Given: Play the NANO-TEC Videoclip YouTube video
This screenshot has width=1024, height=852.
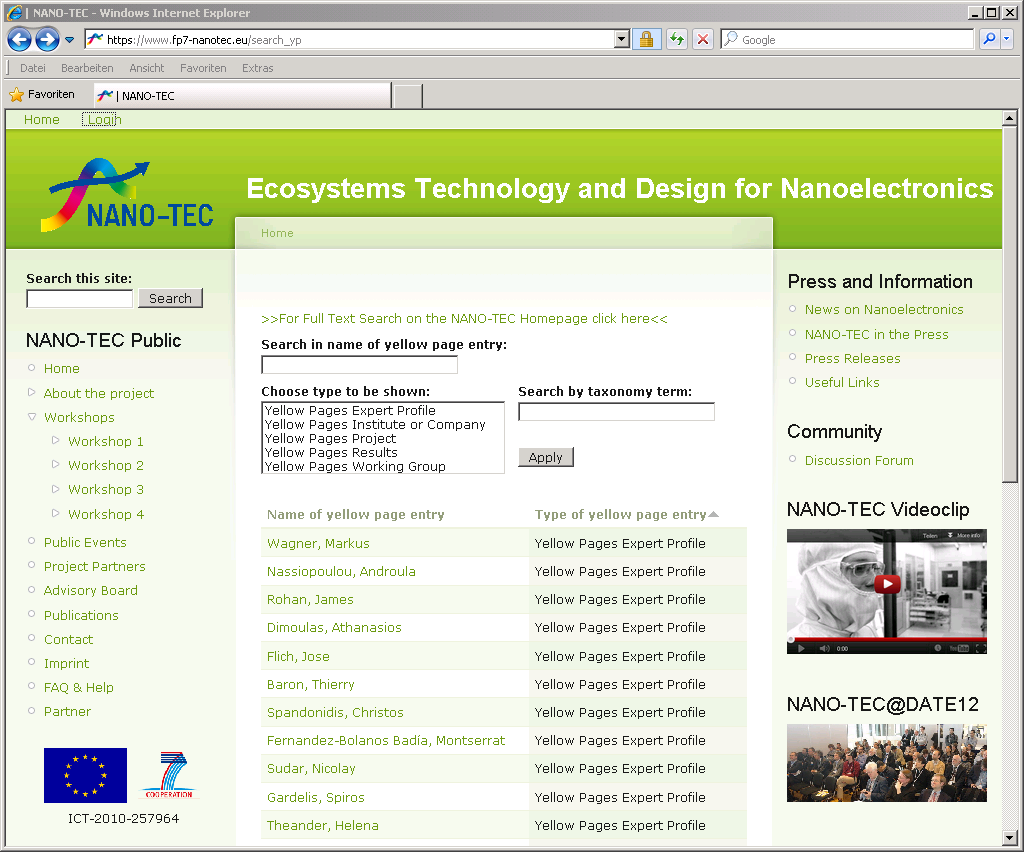Looking at the screenshot, I should [886, 584].
